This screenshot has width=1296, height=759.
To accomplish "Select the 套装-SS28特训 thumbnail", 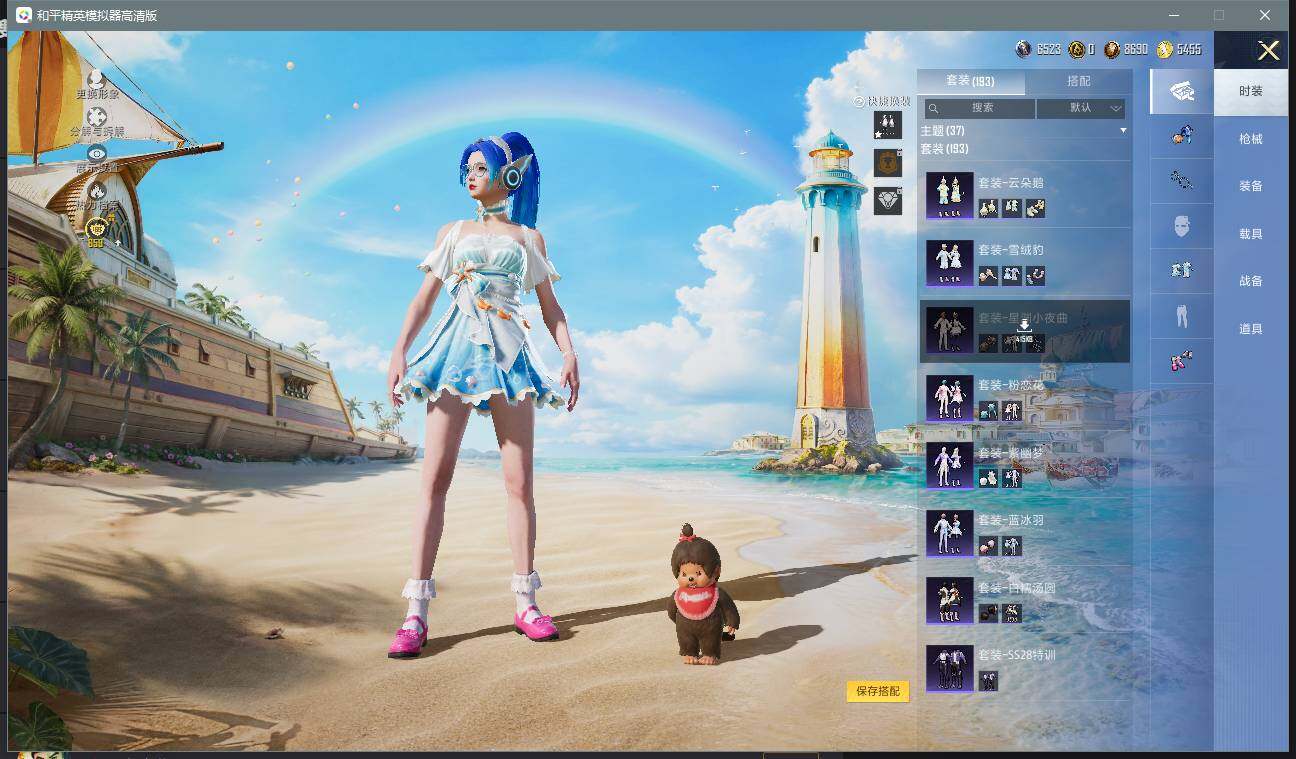I will coord(949,668).
